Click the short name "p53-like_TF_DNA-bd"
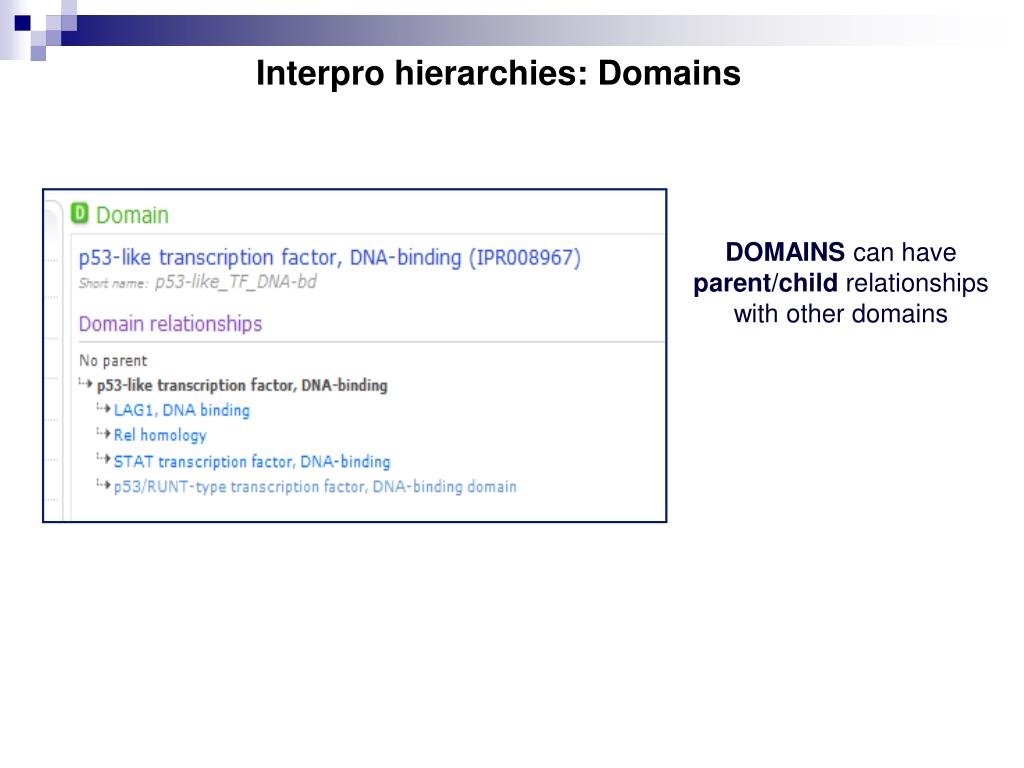Screen dimensions: 1024x768 pyautogui.click(x=236, y=281)
